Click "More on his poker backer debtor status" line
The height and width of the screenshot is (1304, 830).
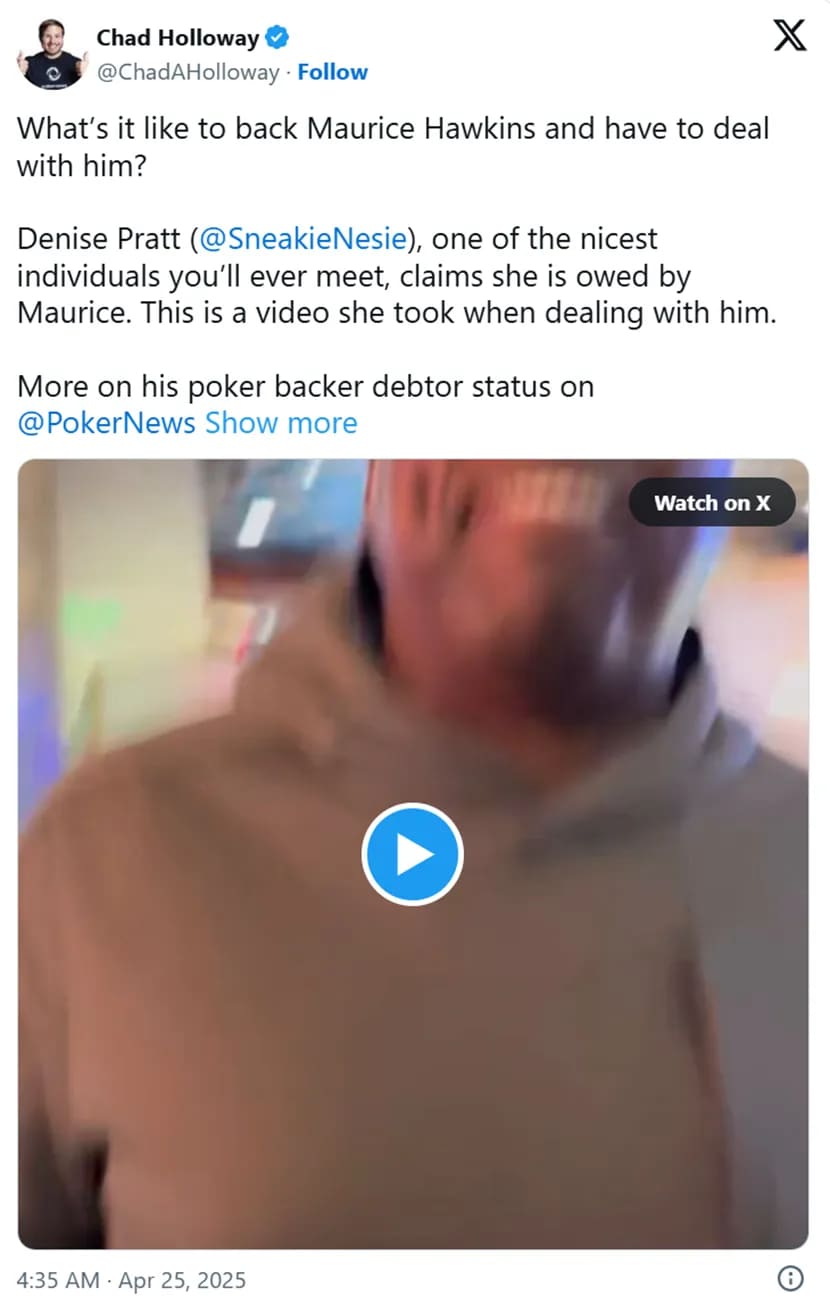(x=305, y=386)
